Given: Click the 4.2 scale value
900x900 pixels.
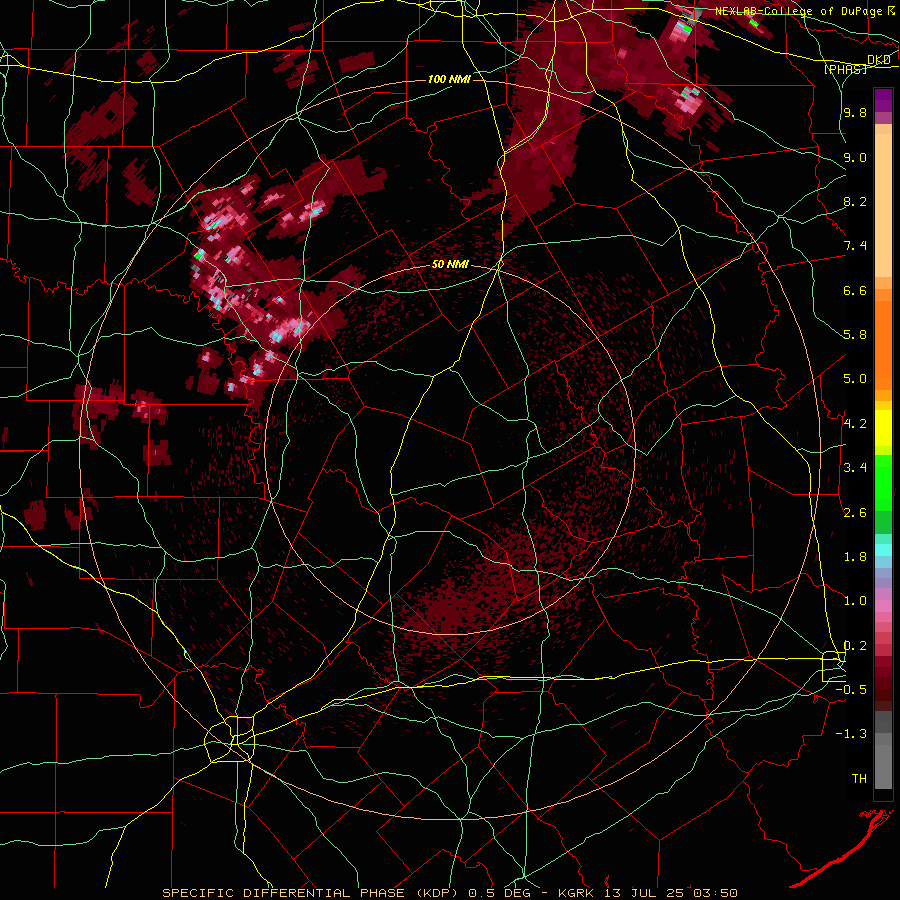Looking at the screenshot, I should 855,424.
